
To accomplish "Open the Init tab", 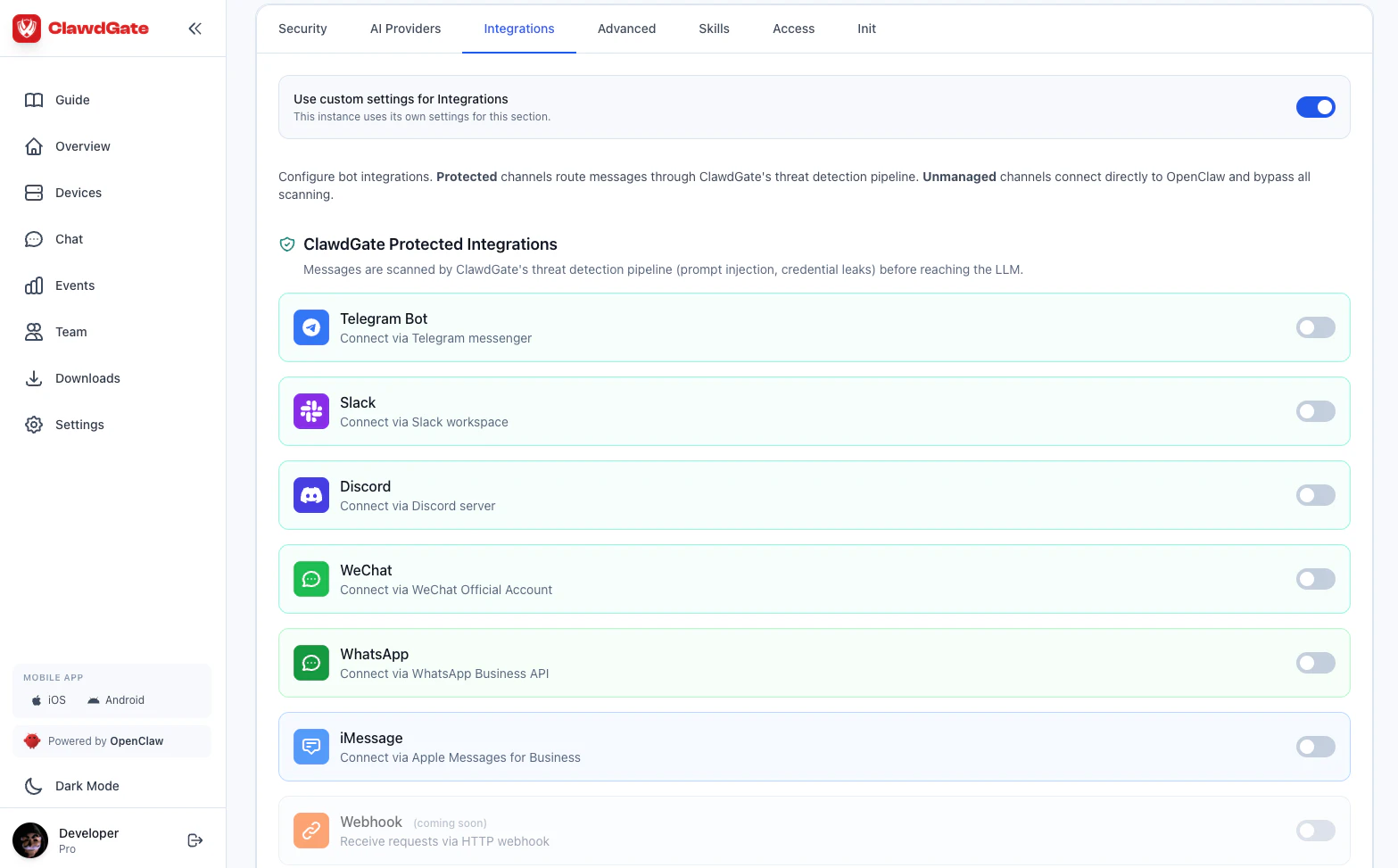I will point(866,29).
